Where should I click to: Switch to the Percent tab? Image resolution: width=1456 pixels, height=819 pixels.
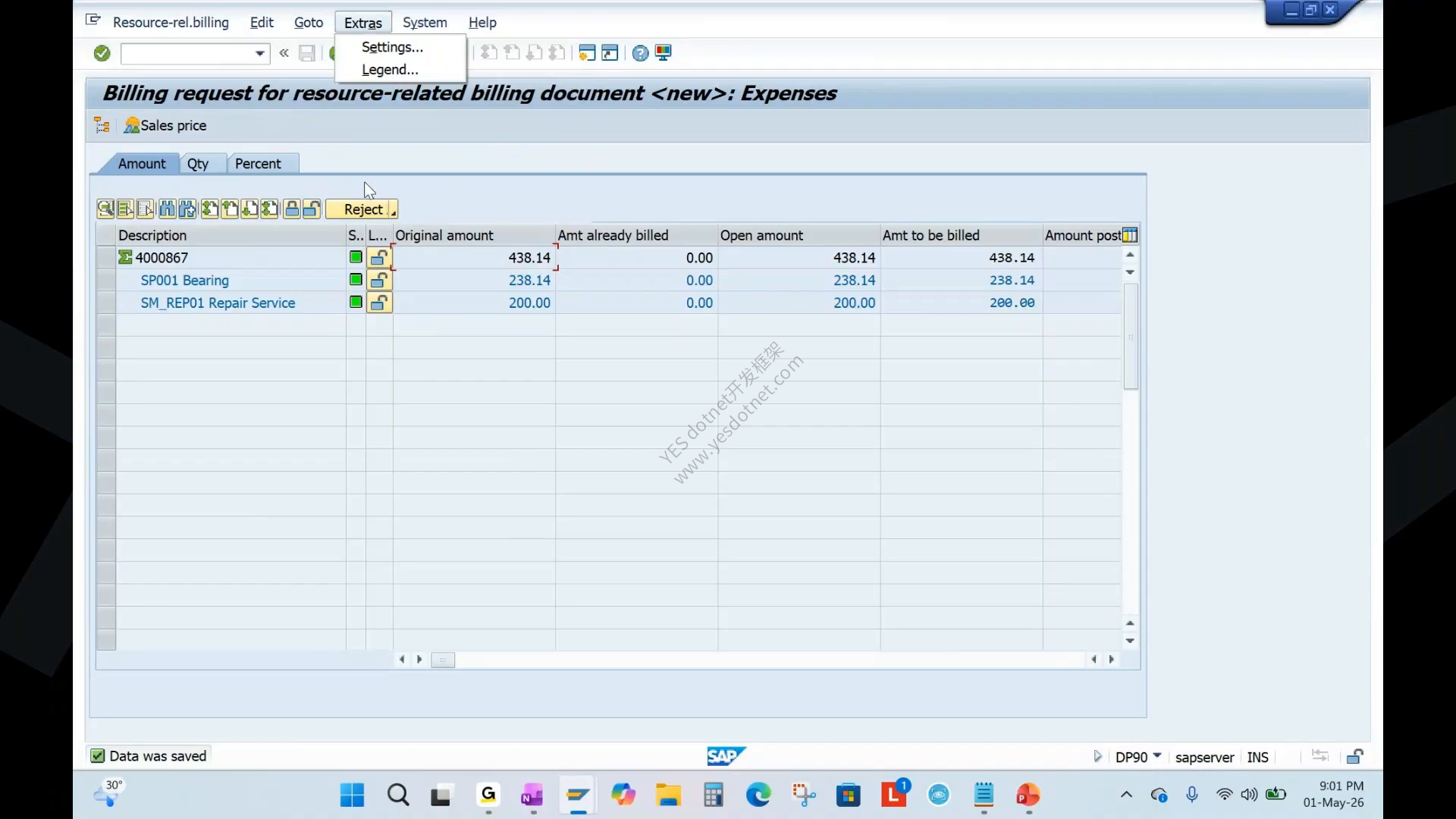[258, 164]
